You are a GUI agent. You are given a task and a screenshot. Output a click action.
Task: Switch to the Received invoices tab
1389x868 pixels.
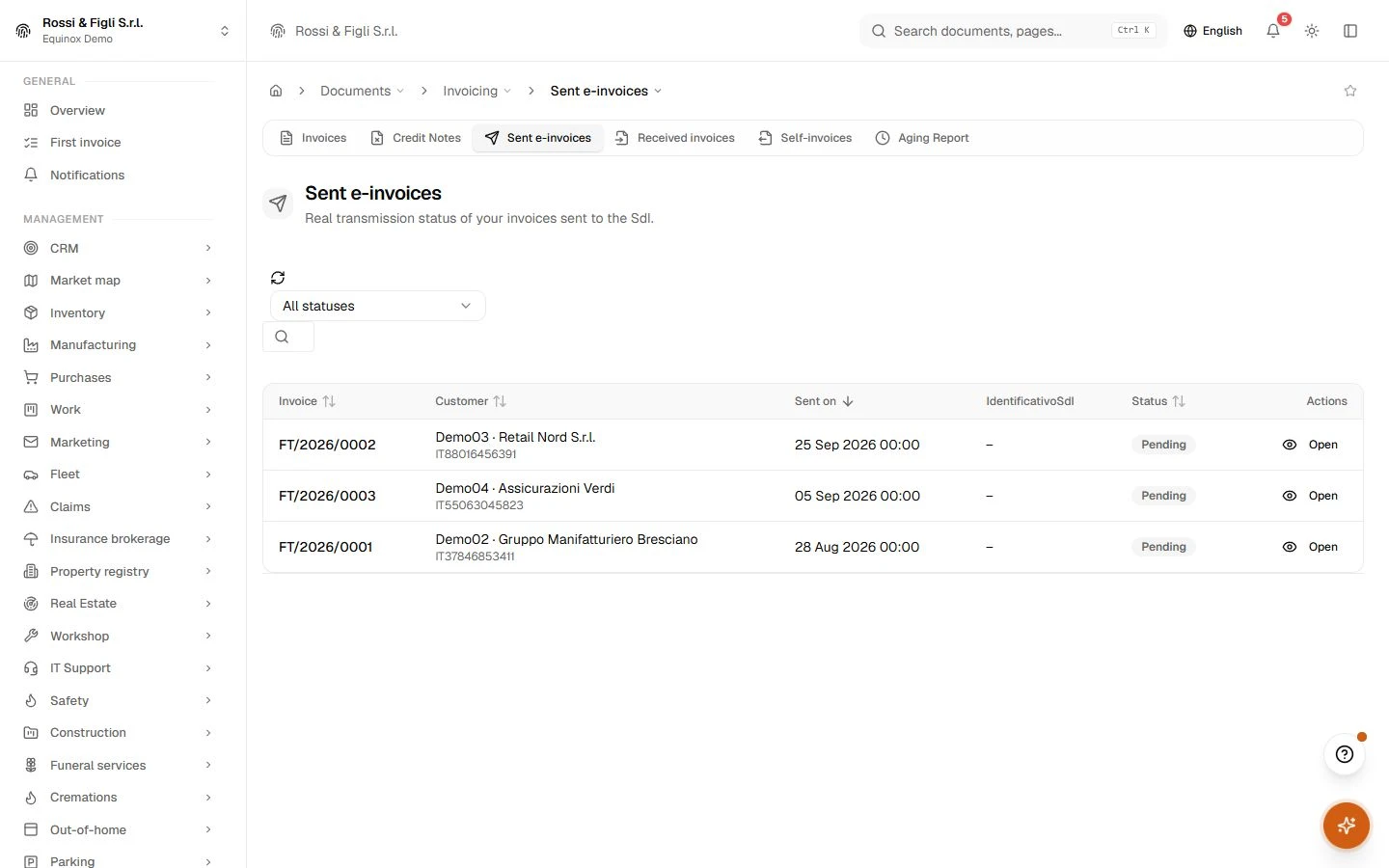[x=675, y=138]
